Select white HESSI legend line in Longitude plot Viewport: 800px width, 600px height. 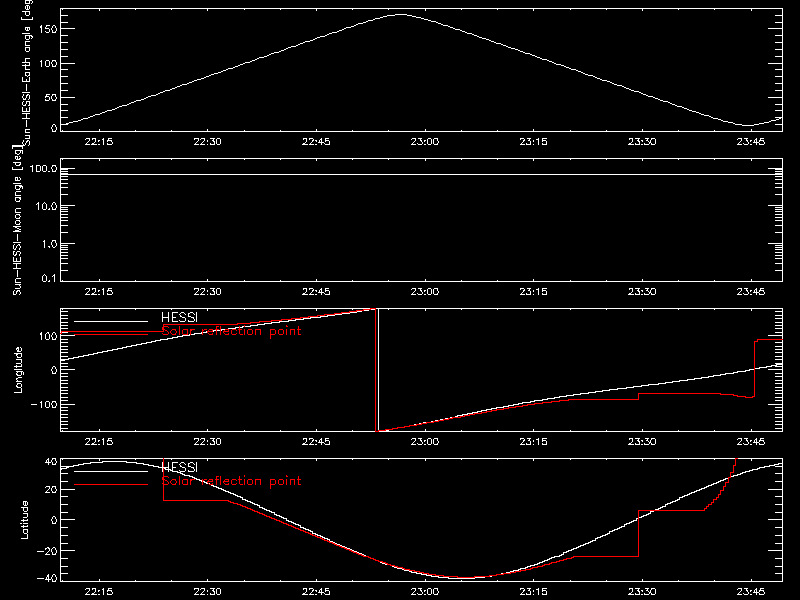pos(111,321)
